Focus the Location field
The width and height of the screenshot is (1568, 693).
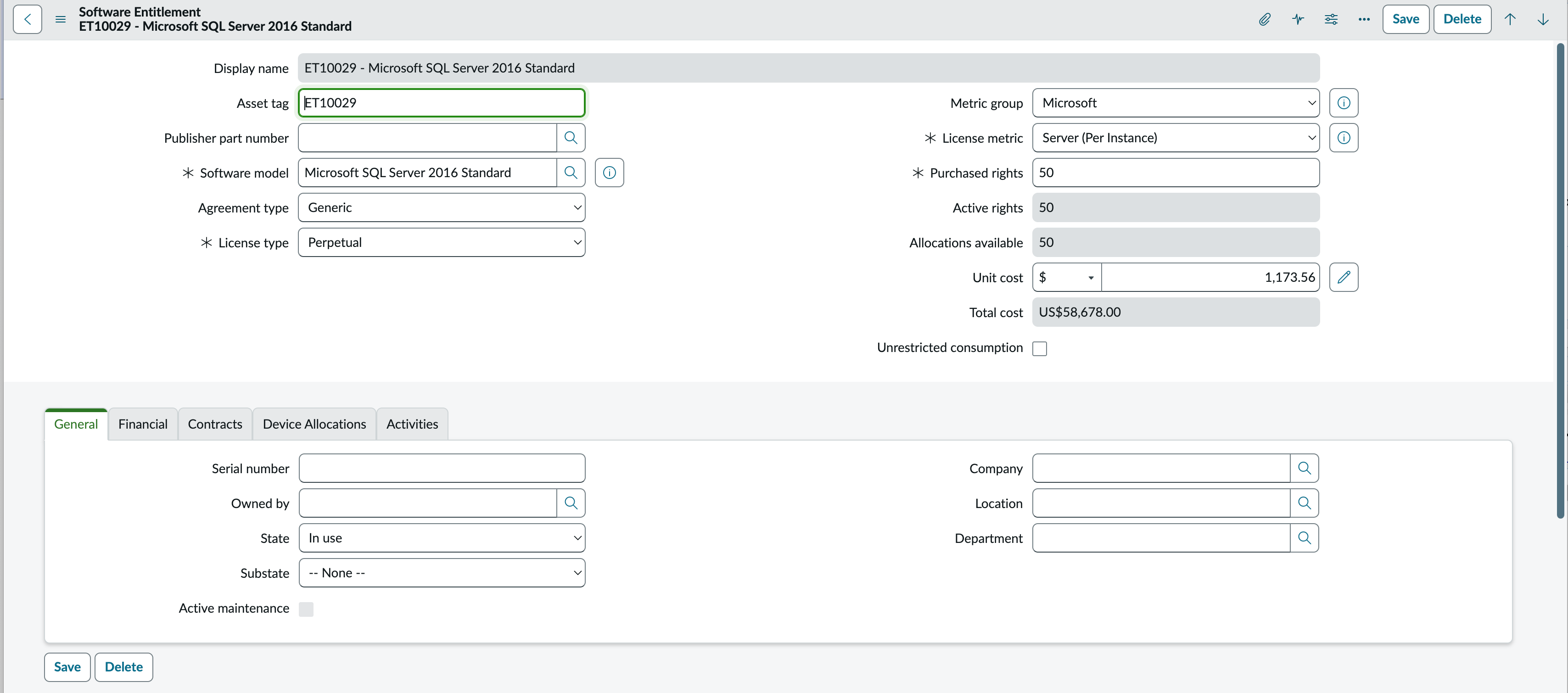tap(1161, 503)
